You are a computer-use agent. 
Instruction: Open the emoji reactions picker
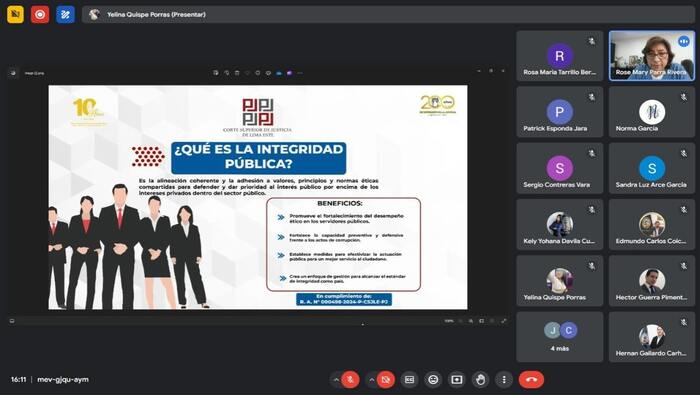(x=433, y=379)
